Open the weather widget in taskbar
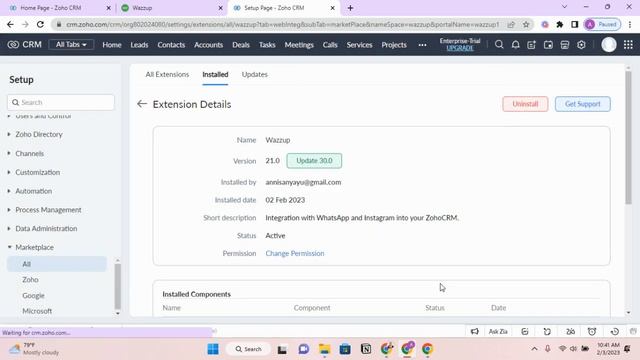This screenshot has width=640, height=360. (x=34, y=349)
